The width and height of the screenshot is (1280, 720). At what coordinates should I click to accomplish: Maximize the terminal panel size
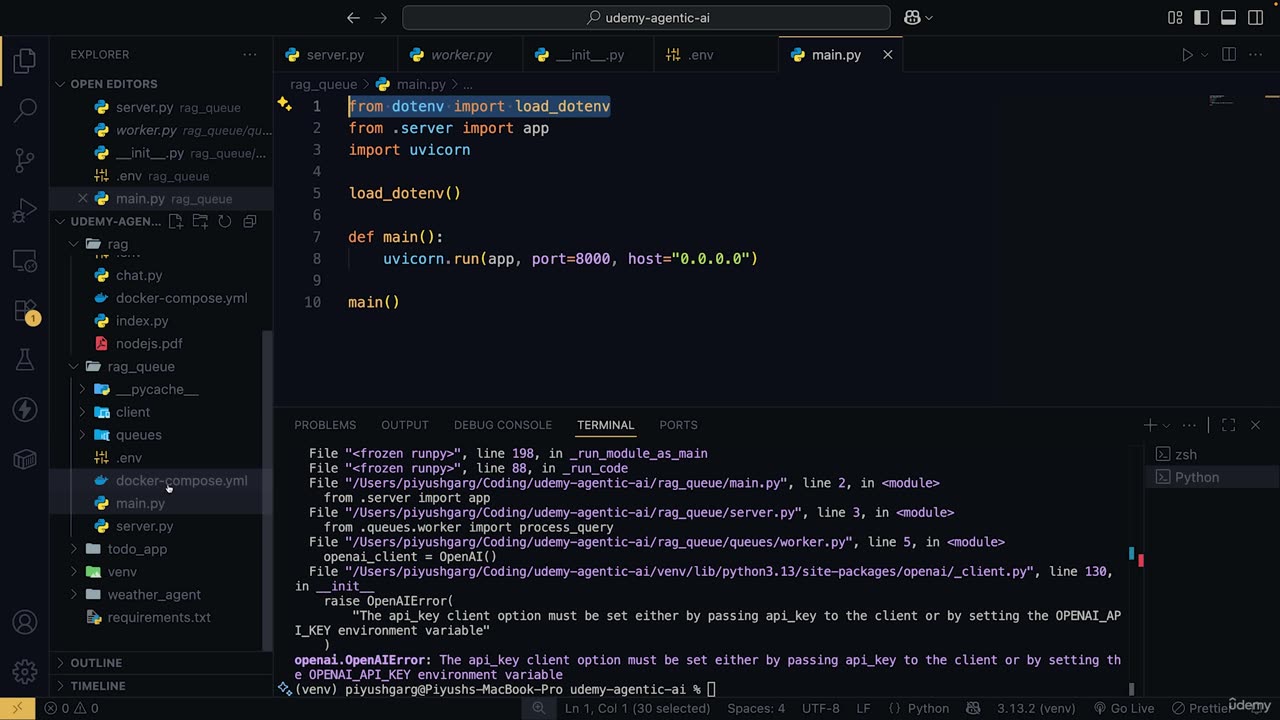(x=1228, y=425)
